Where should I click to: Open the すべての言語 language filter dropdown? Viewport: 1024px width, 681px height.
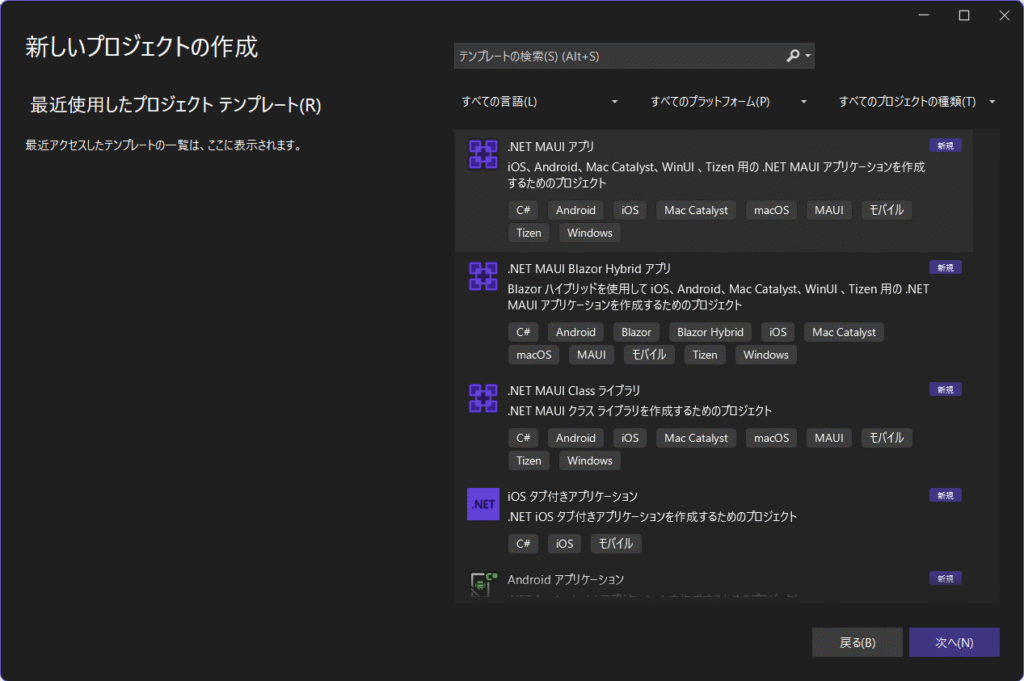point(539,102)
